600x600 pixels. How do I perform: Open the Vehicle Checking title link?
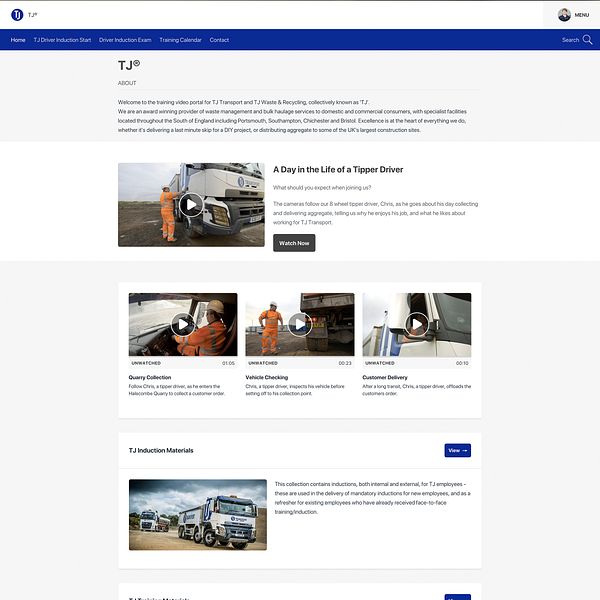tap(267, 377)
